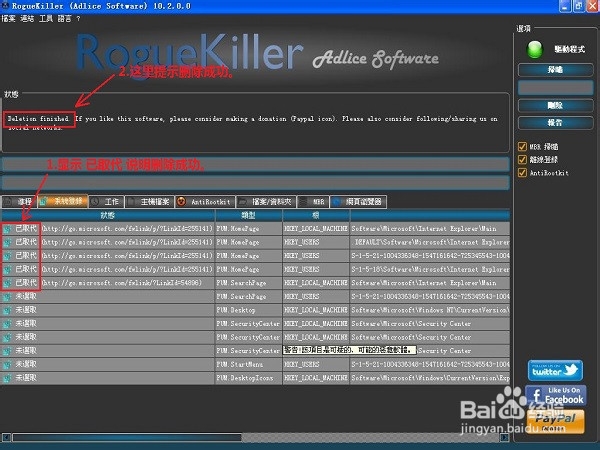Click 未選取 in the PUM.Desktop row
This screenshot has width=600, height=450.
click(26, 310)
